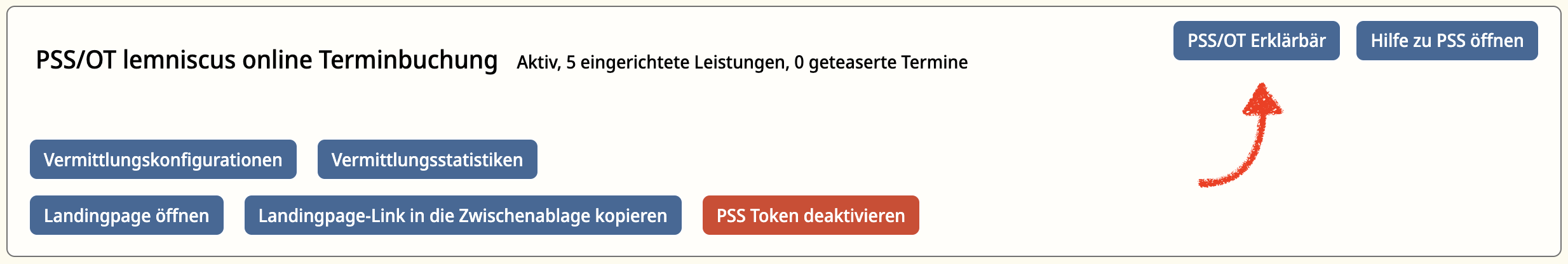
Task: Click the word lemniscus in the title
Action: pos(179,61)
